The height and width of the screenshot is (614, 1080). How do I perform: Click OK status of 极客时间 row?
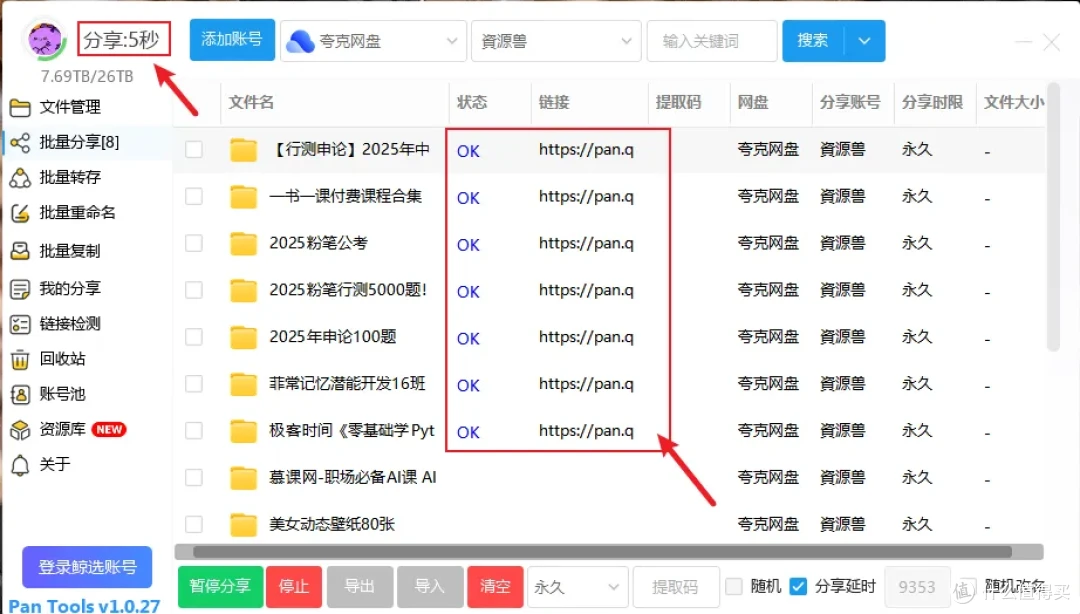(x=468, y=432)
